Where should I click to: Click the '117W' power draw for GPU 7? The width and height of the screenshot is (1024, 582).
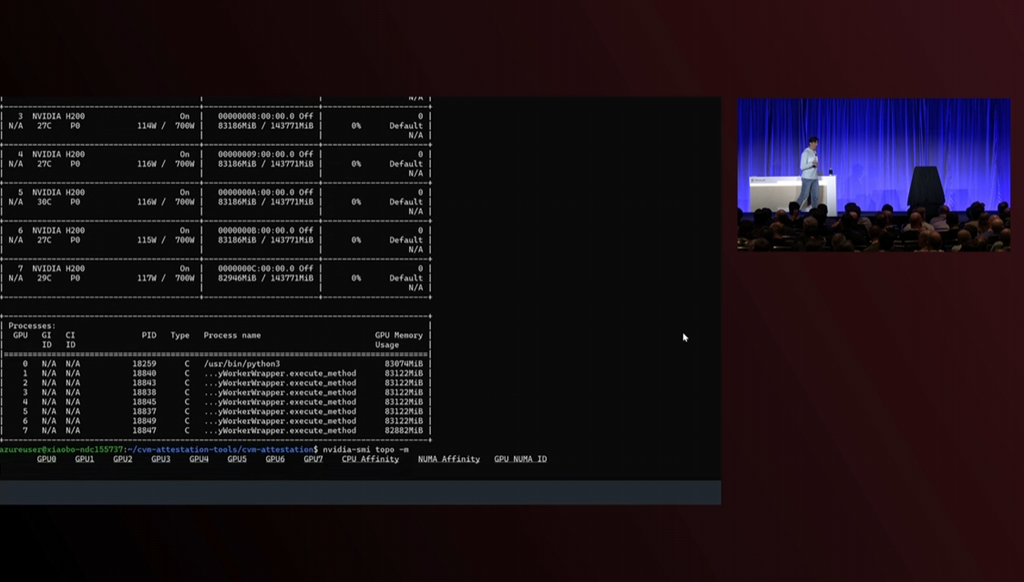pos(146,278)
